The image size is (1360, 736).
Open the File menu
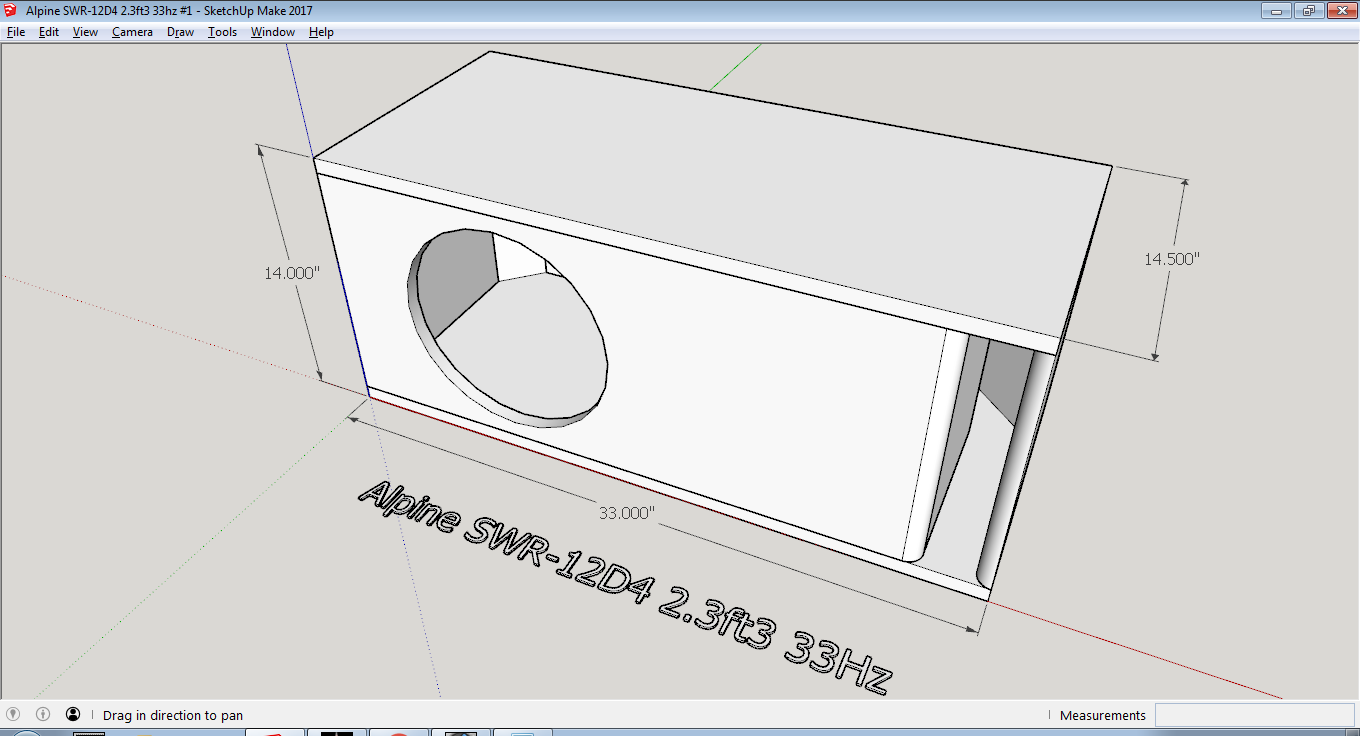(16, 32)
